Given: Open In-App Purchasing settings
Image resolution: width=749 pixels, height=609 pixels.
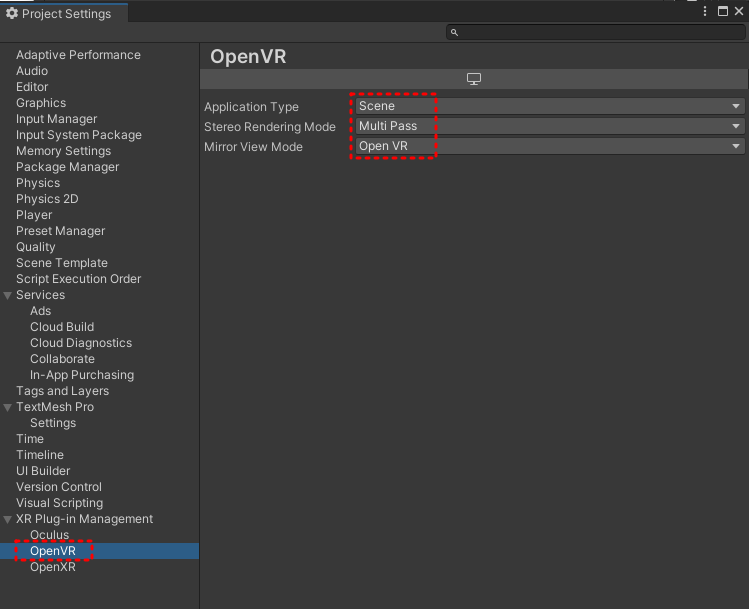Looking at the screenshot, I should point(82,375).
